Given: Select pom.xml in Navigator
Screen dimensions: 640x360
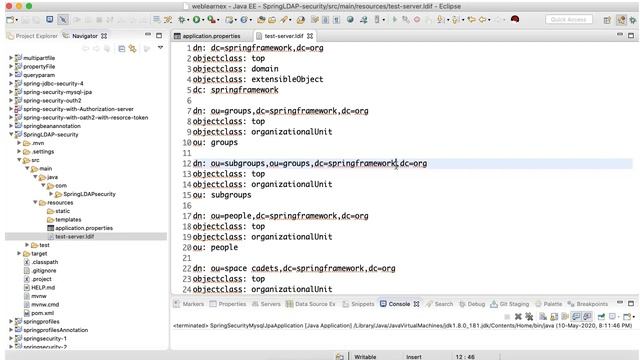Looking at the screenshot, I should (42, 313).
